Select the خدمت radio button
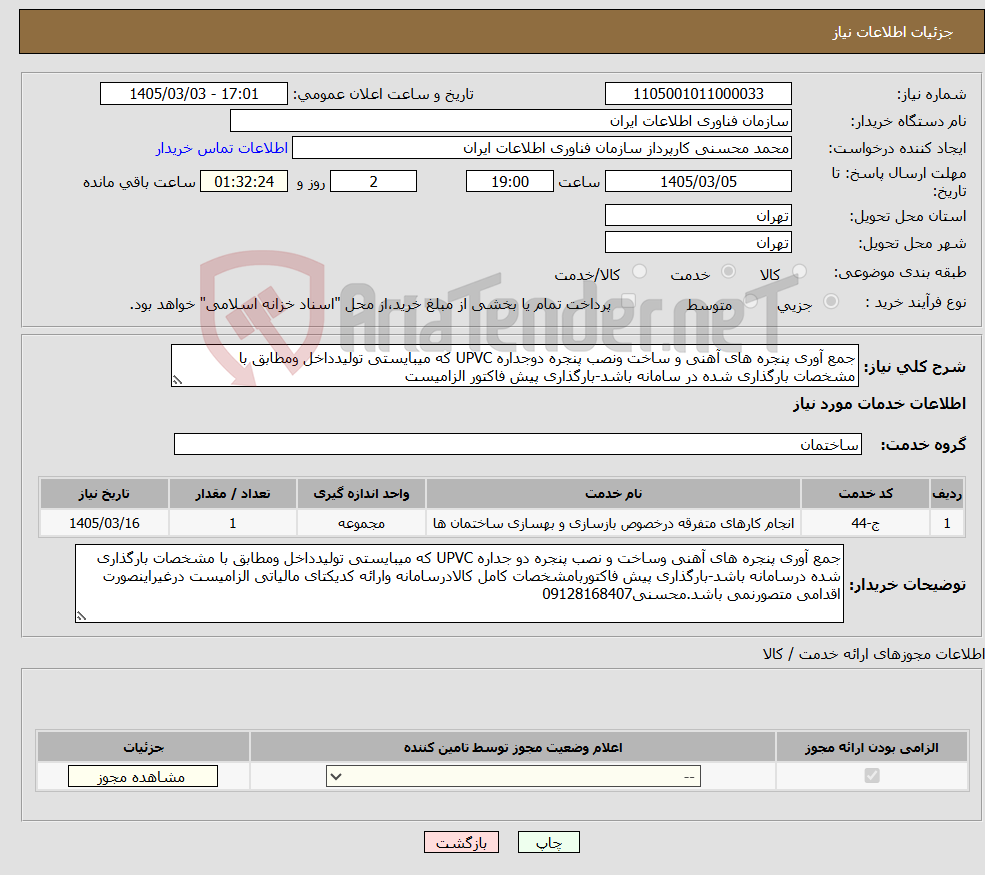Screen dimensions: 985x875 [728, 271]
